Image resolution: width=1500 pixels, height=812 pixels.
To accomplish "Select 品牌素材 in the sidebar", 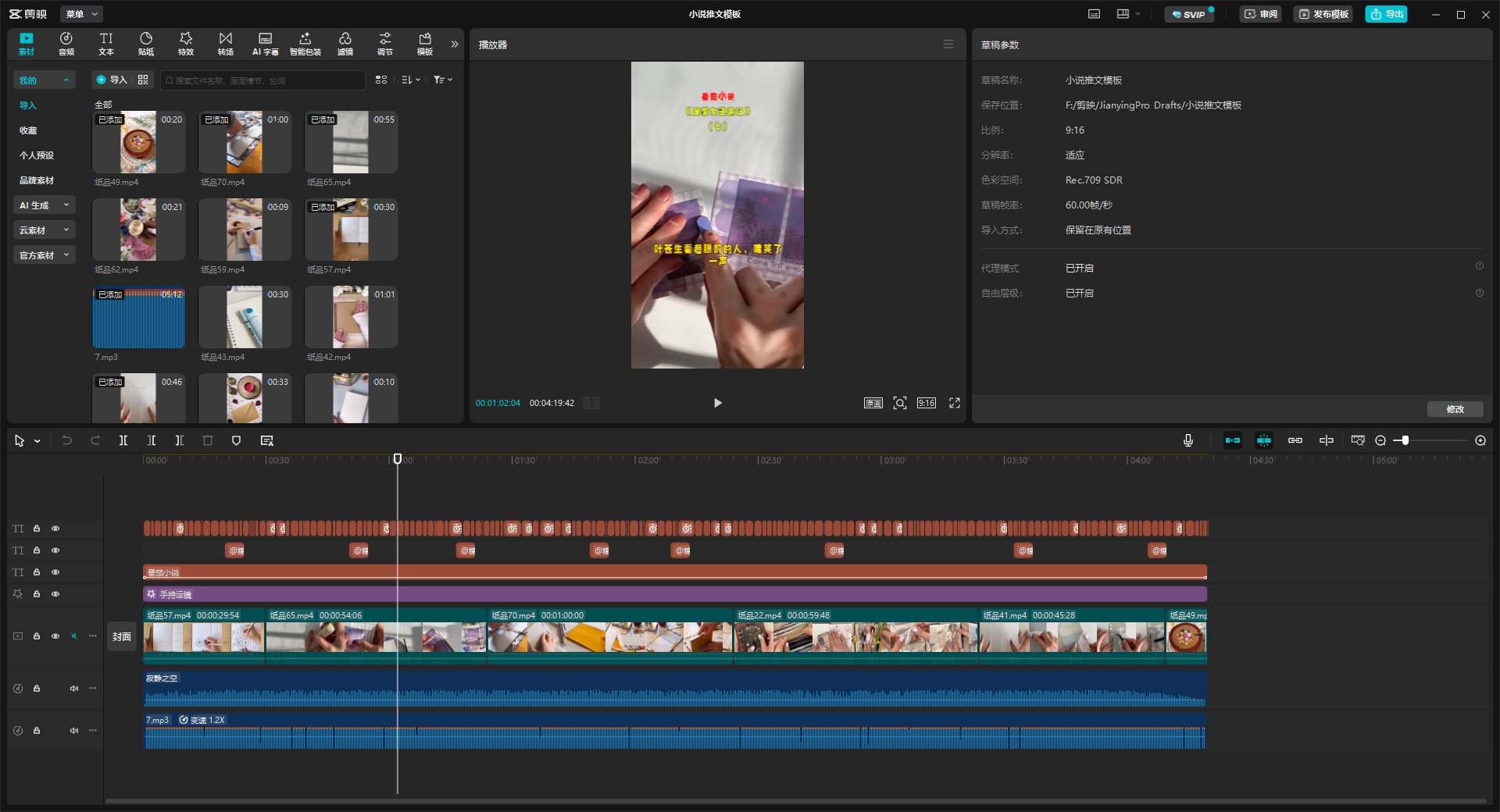I will pyautogui.click(x=37, y=180).
